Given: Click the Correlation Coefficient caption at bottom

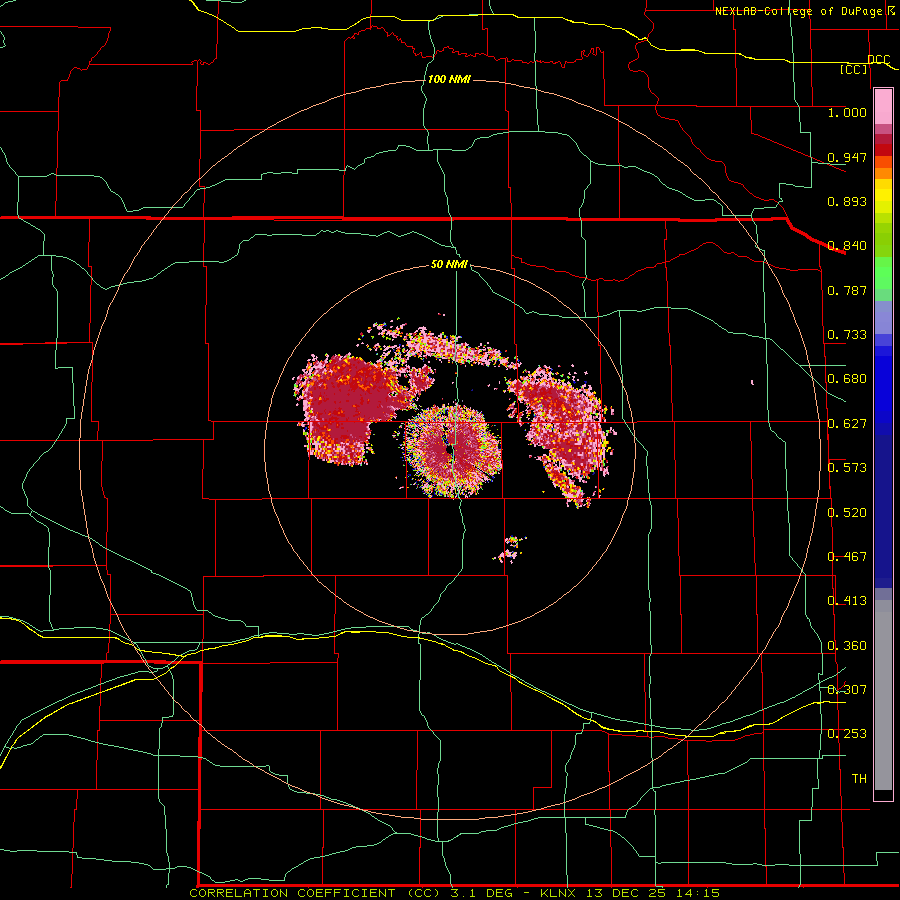Looking at the screenshot, I should click(454, 893).
